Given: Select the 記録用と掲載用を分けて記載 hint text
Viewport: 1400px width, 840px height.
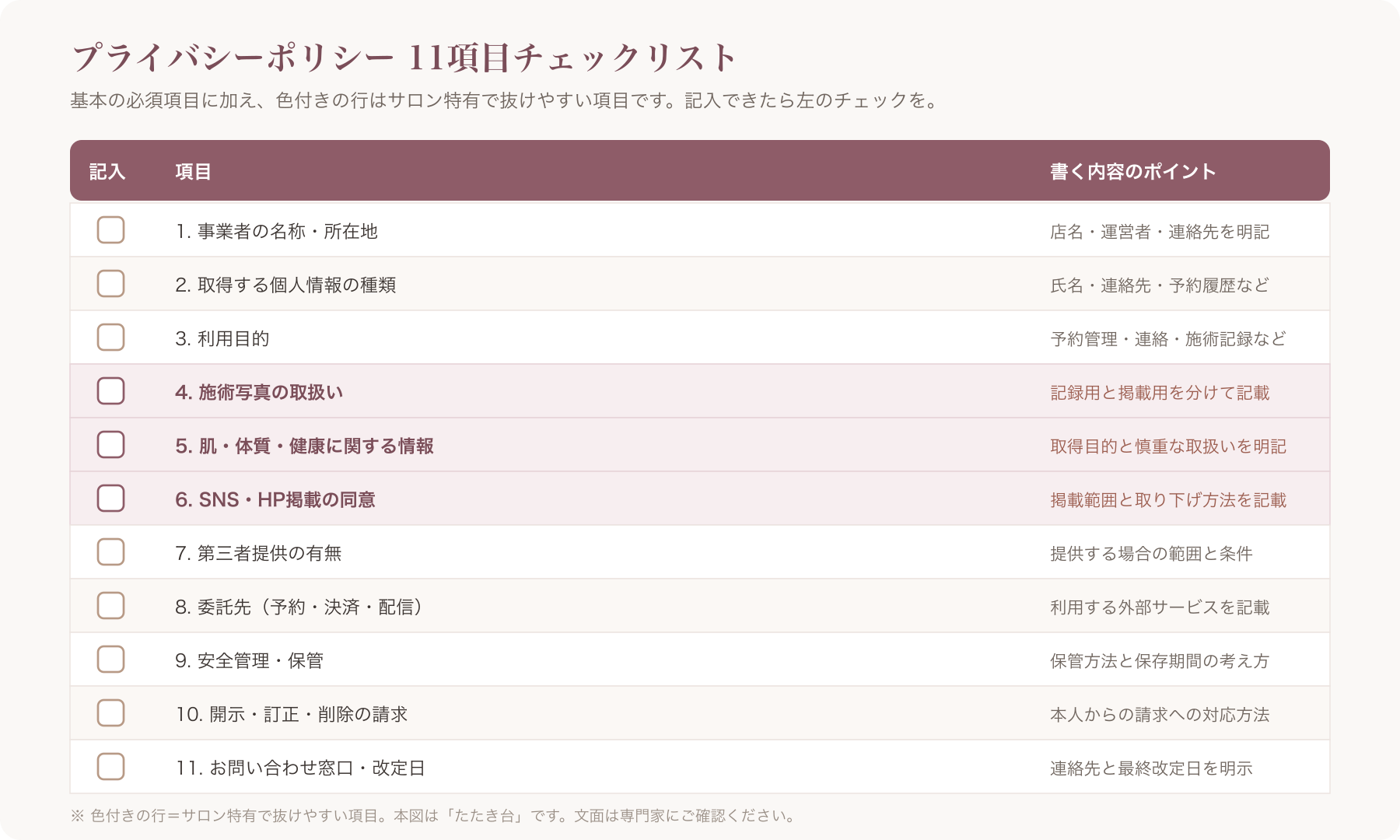Looking at the screenshot, I should 1160,393.
